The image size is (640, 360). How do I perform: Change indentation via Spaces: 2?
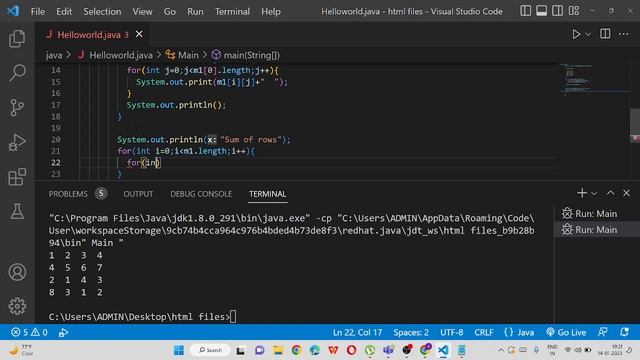pos(411,333)
